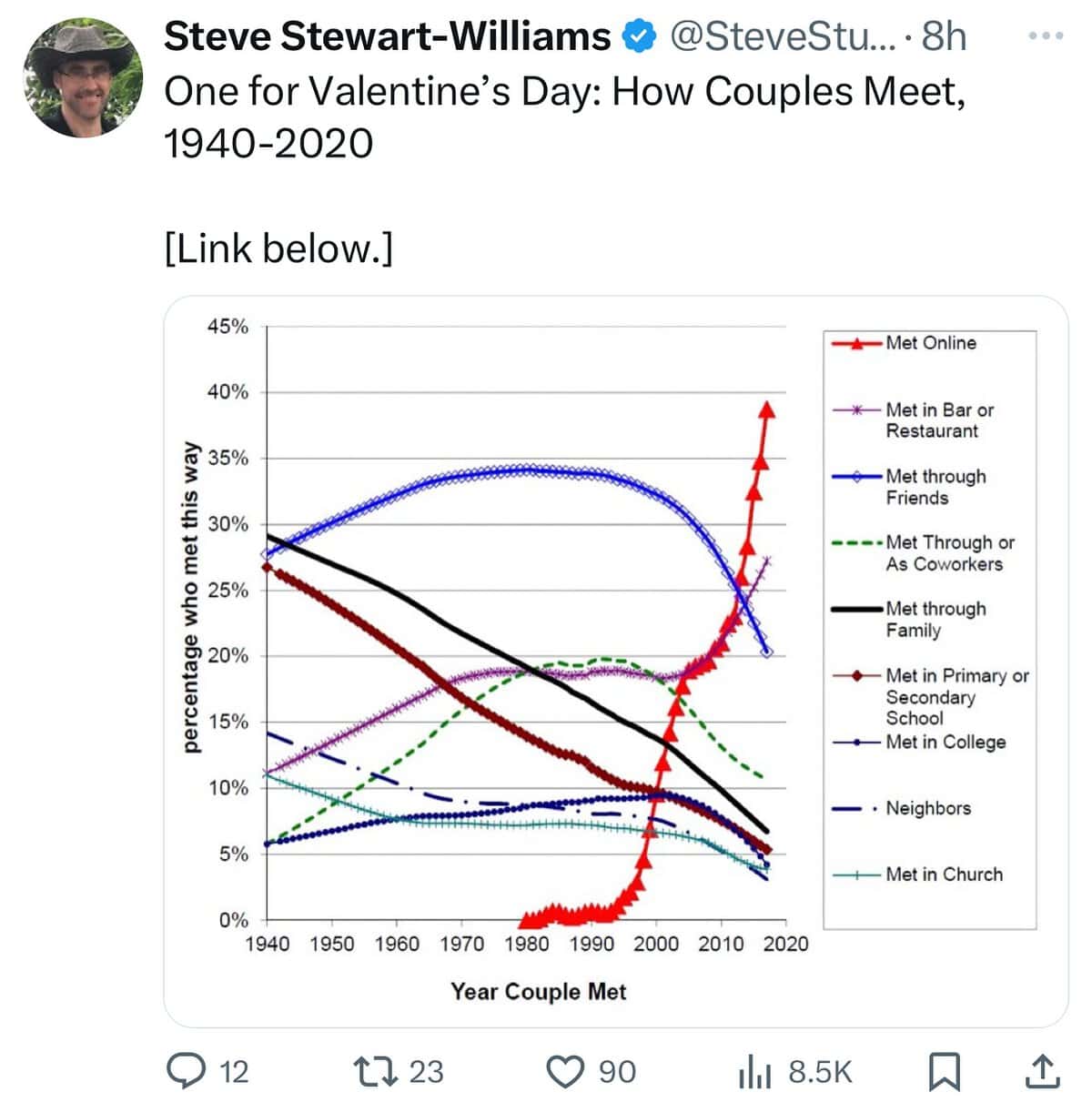This screenshot has width=1092, height=1112.
Task: Click the Met in College legend entry
Action: tap(945, 743)
